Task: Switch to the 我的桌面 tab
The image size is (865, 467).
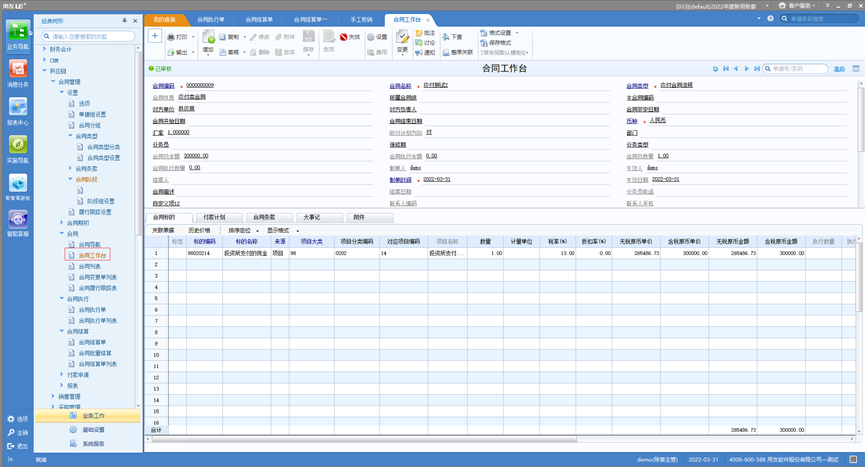Action: 164,19
